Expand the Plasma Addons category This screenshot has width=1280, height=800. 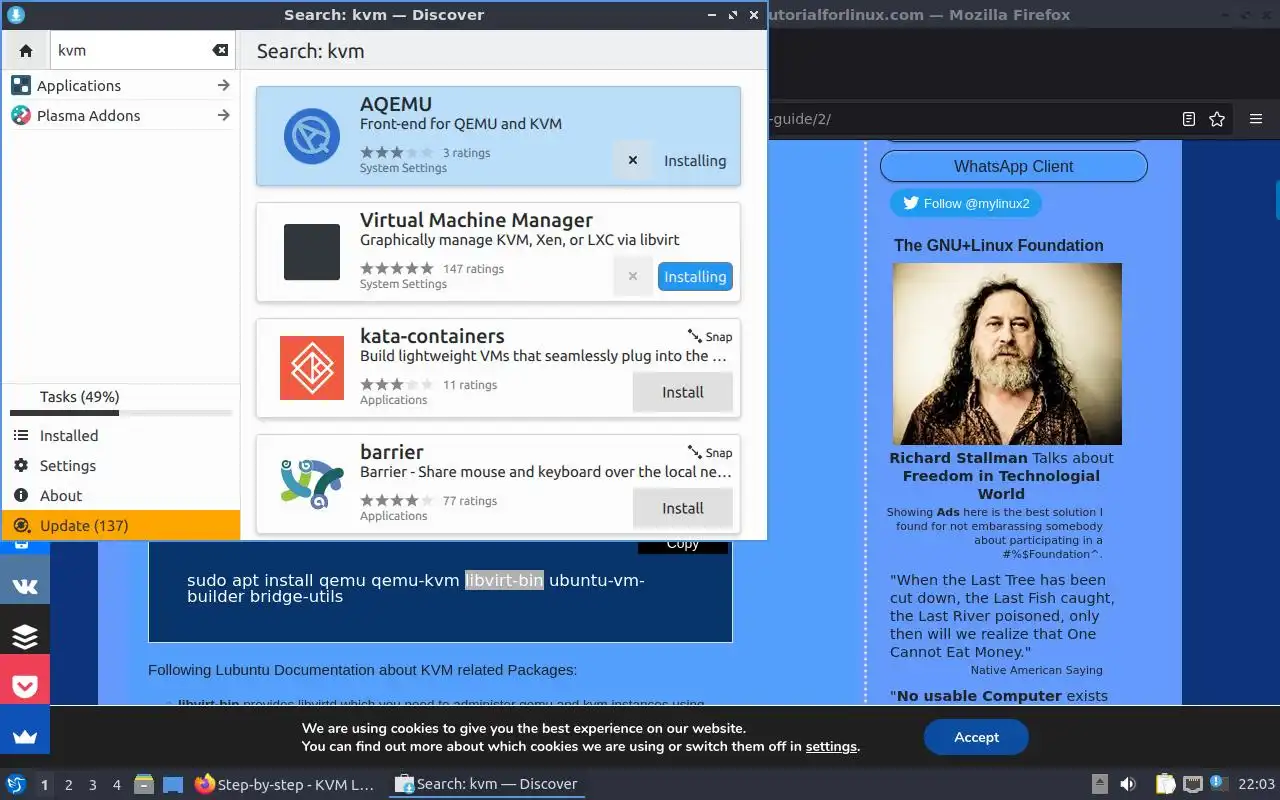tap(121, 116)
